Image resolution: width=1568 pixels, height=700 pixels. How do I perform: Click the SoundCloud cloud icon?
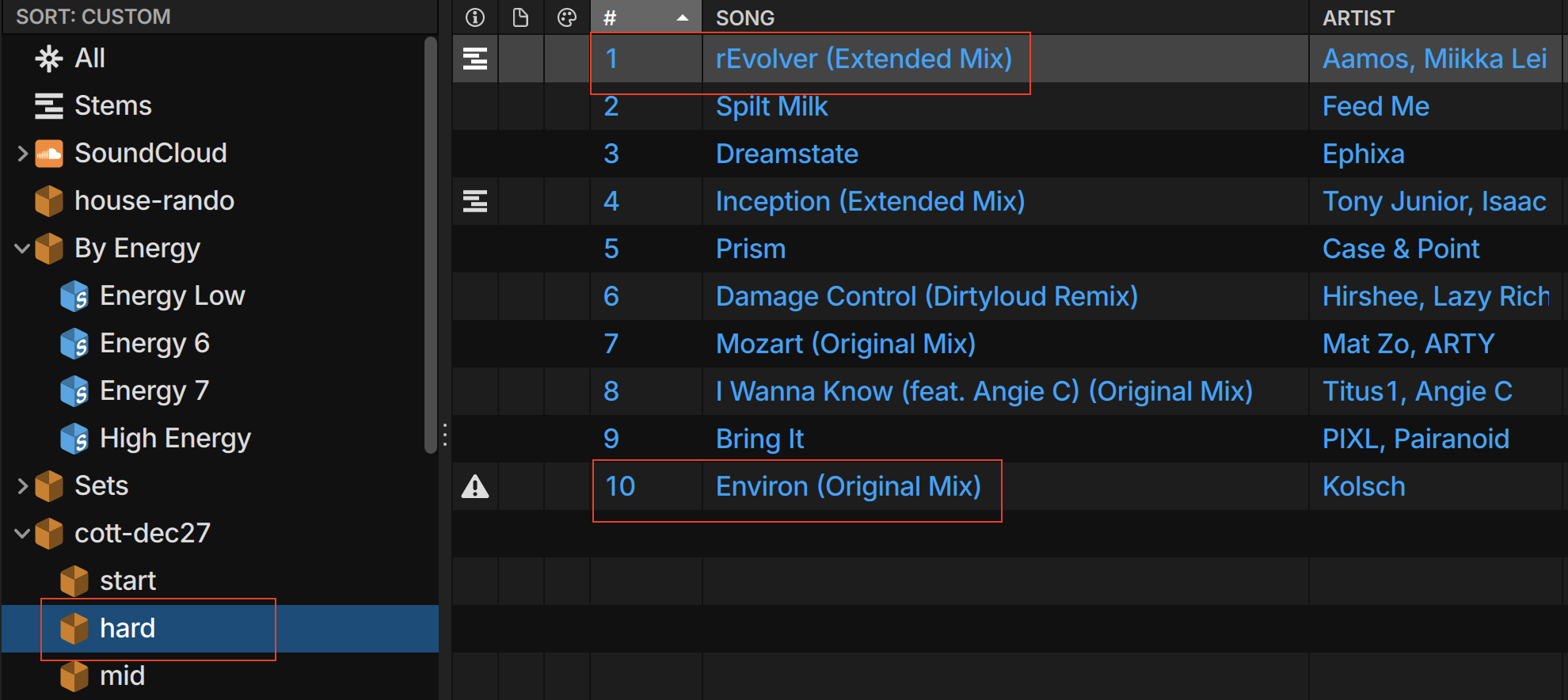[49, 154]
